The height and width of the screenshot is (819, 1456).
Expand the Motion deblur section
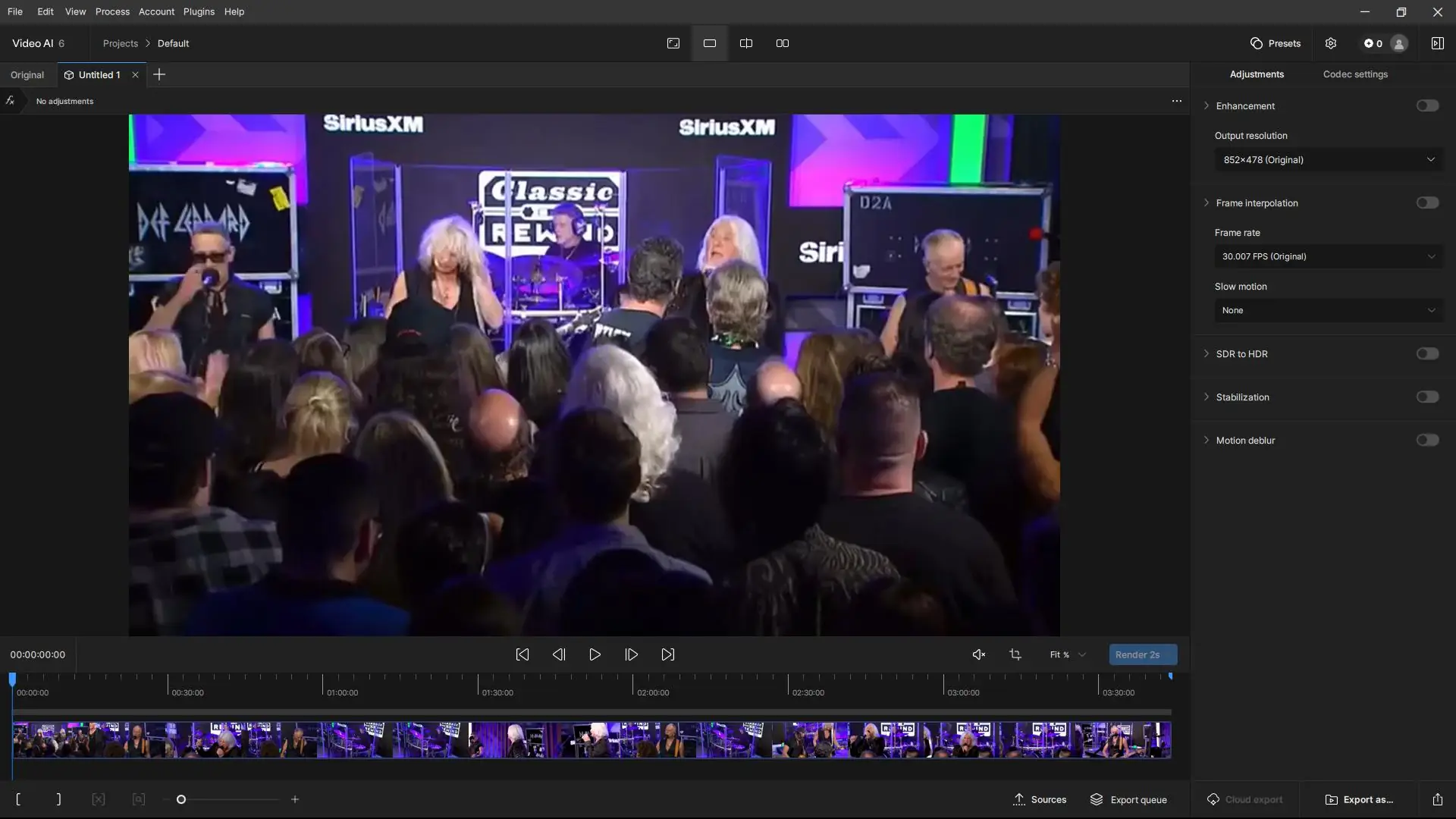[x=1207, y=441]
